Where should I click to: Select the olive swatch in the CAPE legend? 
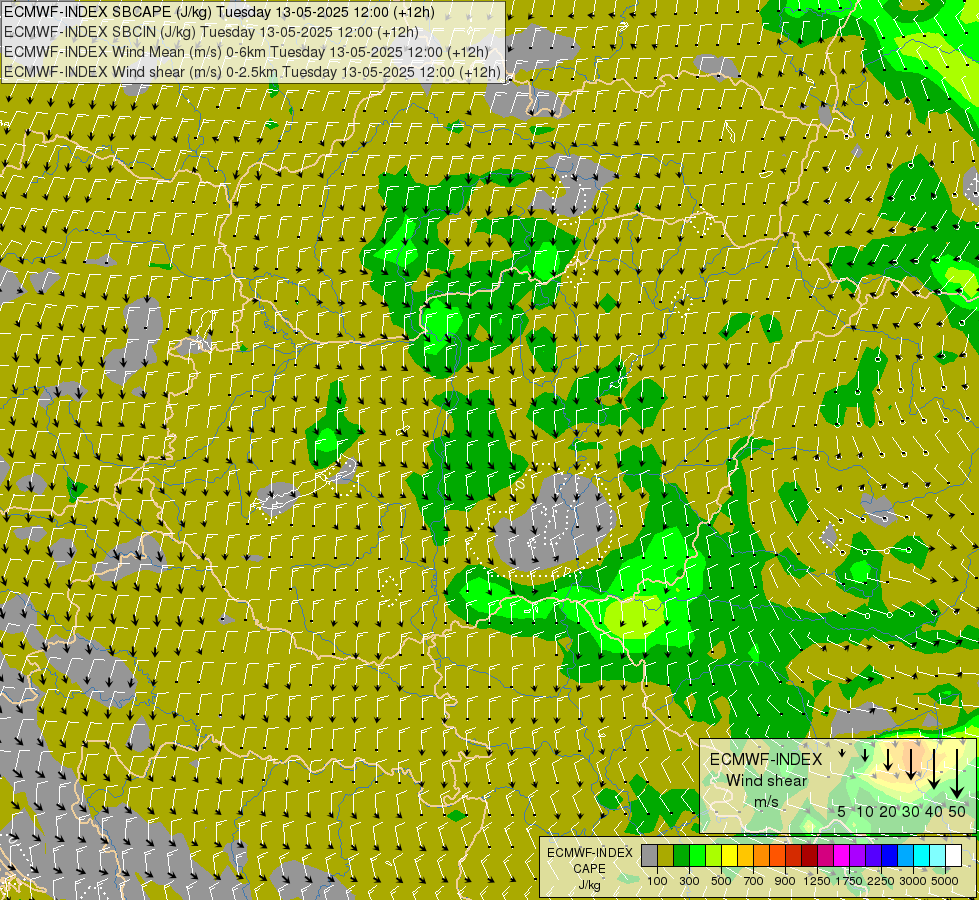(x=666, y=856)
